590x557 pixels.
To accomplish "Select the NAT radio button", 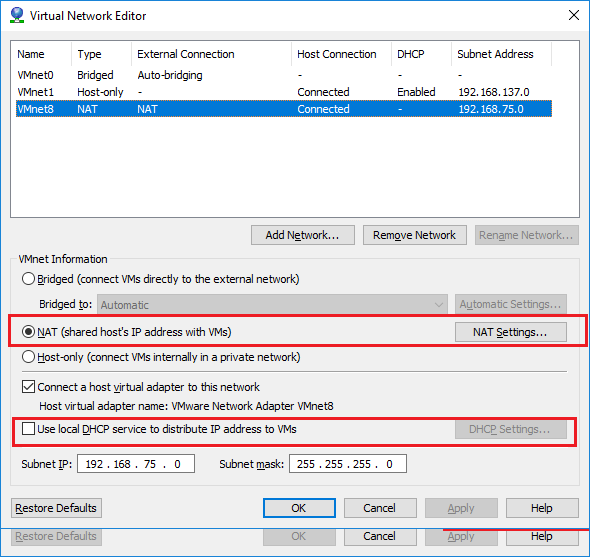I will 29,332.
